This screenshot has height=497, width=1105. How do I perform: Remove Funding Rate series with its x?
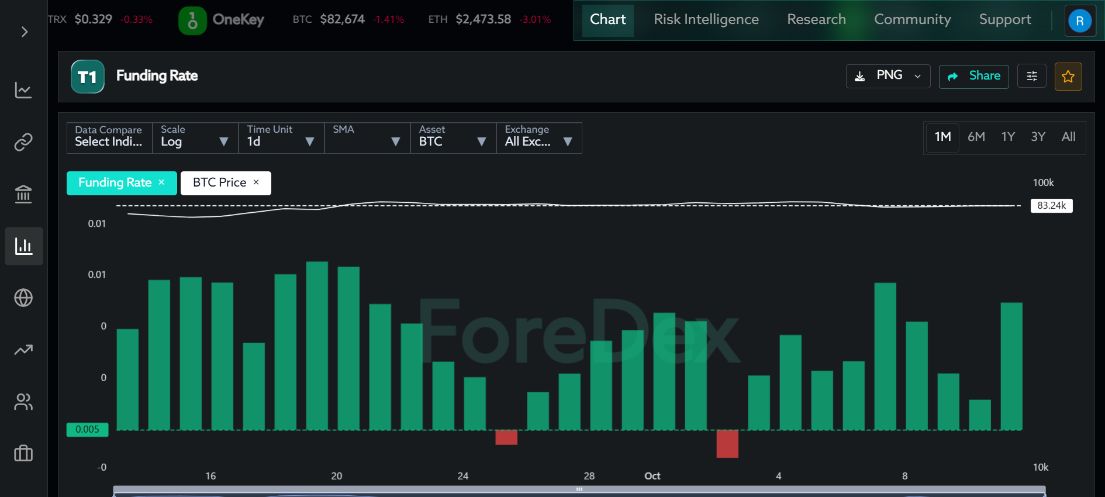tap(161, 182)
